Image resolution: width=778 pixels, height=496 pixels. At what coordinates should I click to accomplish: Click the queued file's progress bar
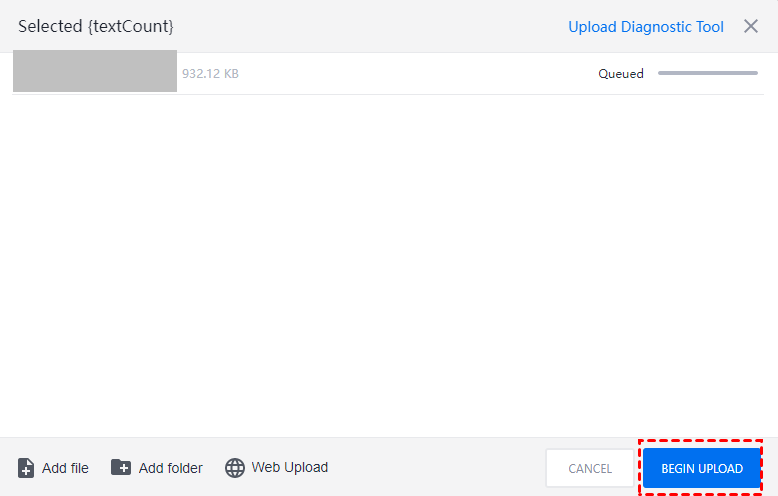click(708, 73)
